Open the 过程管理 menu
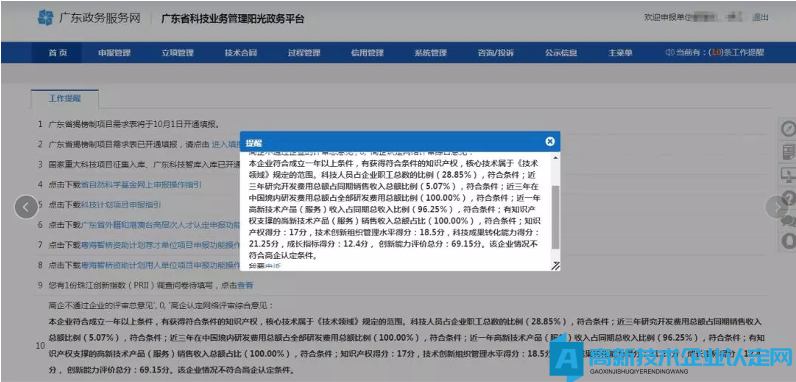The width and height of the screenshot is (796, 382). (x=304, y=53)
